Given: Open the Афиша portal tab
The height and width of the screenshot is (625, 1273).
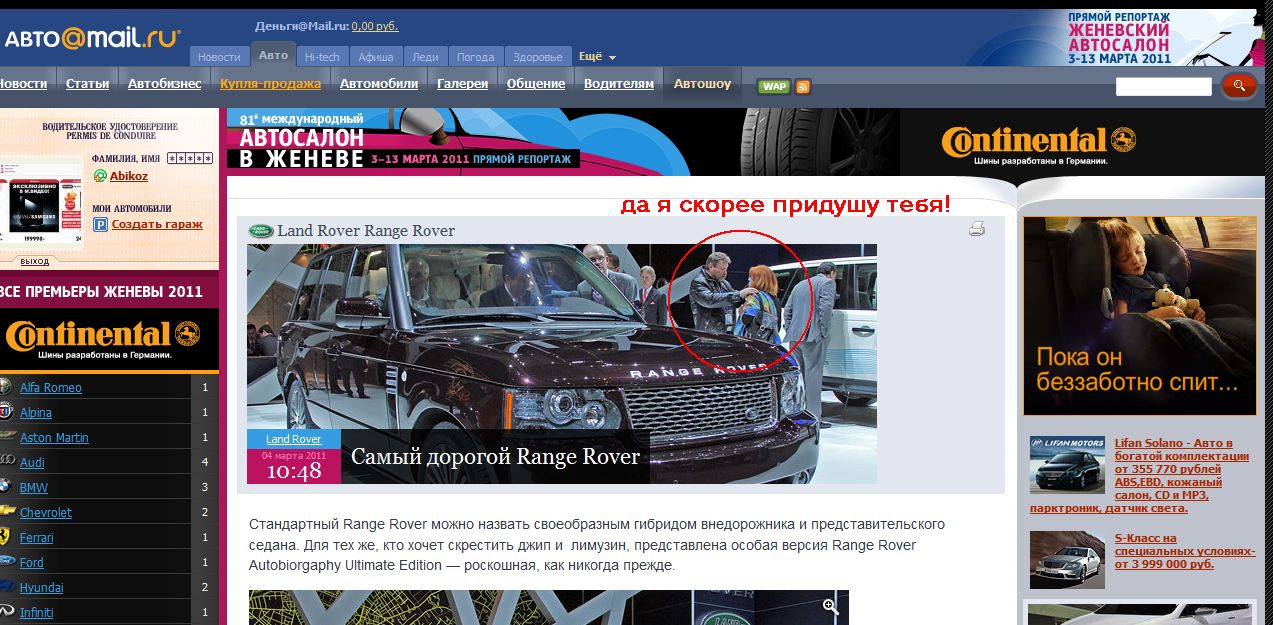Looking at the screenshot, I should 376,57.
